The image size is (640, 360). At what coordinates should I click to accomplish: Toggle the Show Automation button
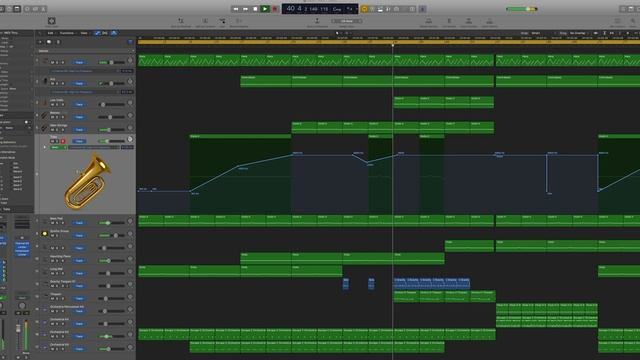[x=97, y=33]
